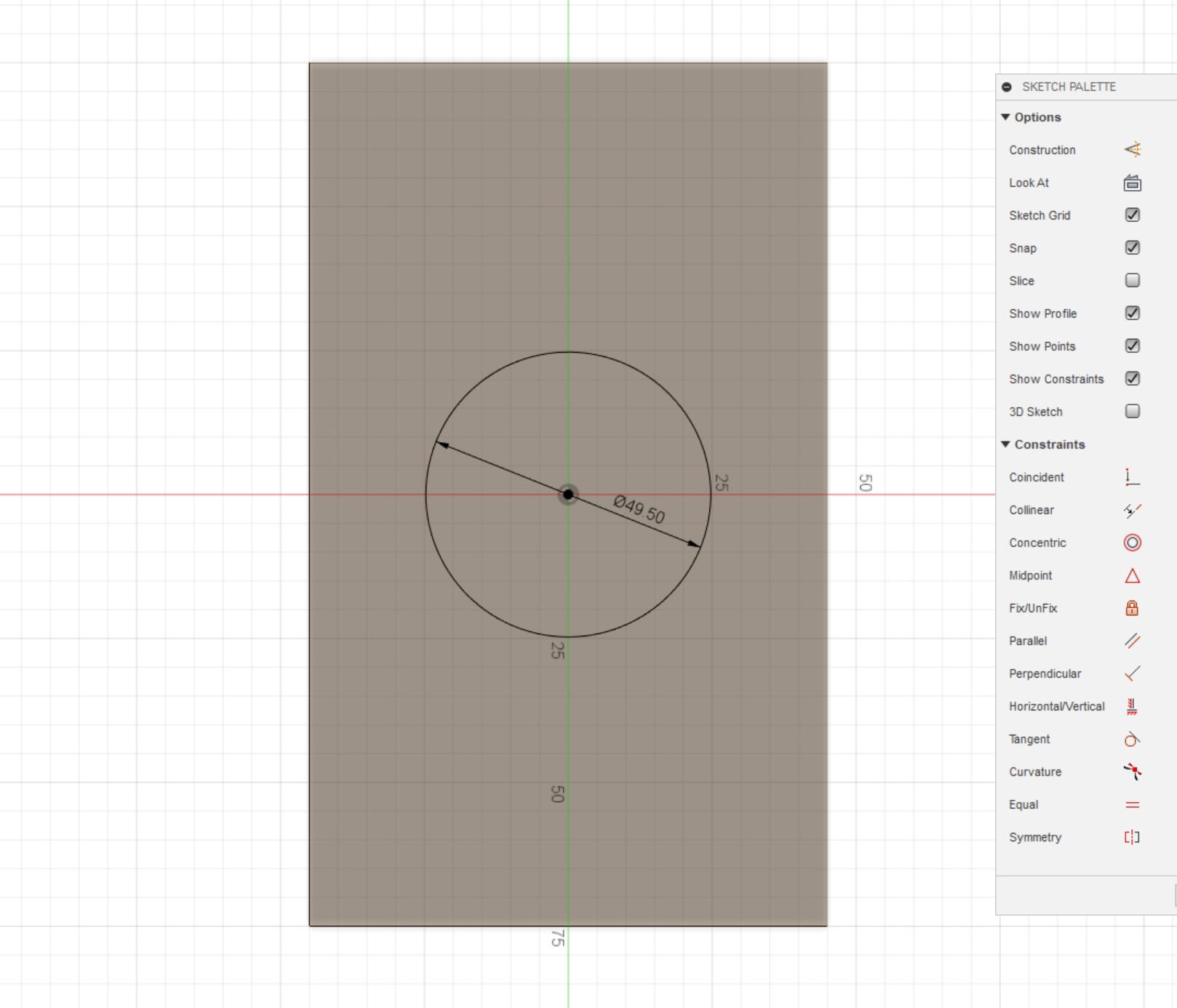Collapse the Constraints section
Screen dimensions: 1177x1008
1005,444
